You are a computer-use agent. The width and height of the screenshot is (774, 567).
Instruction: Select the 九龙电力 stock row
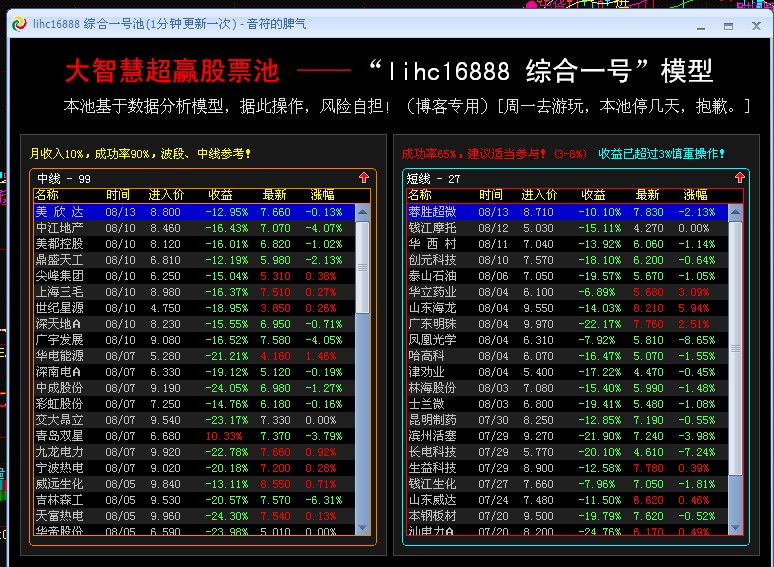[x=194, y=452]
